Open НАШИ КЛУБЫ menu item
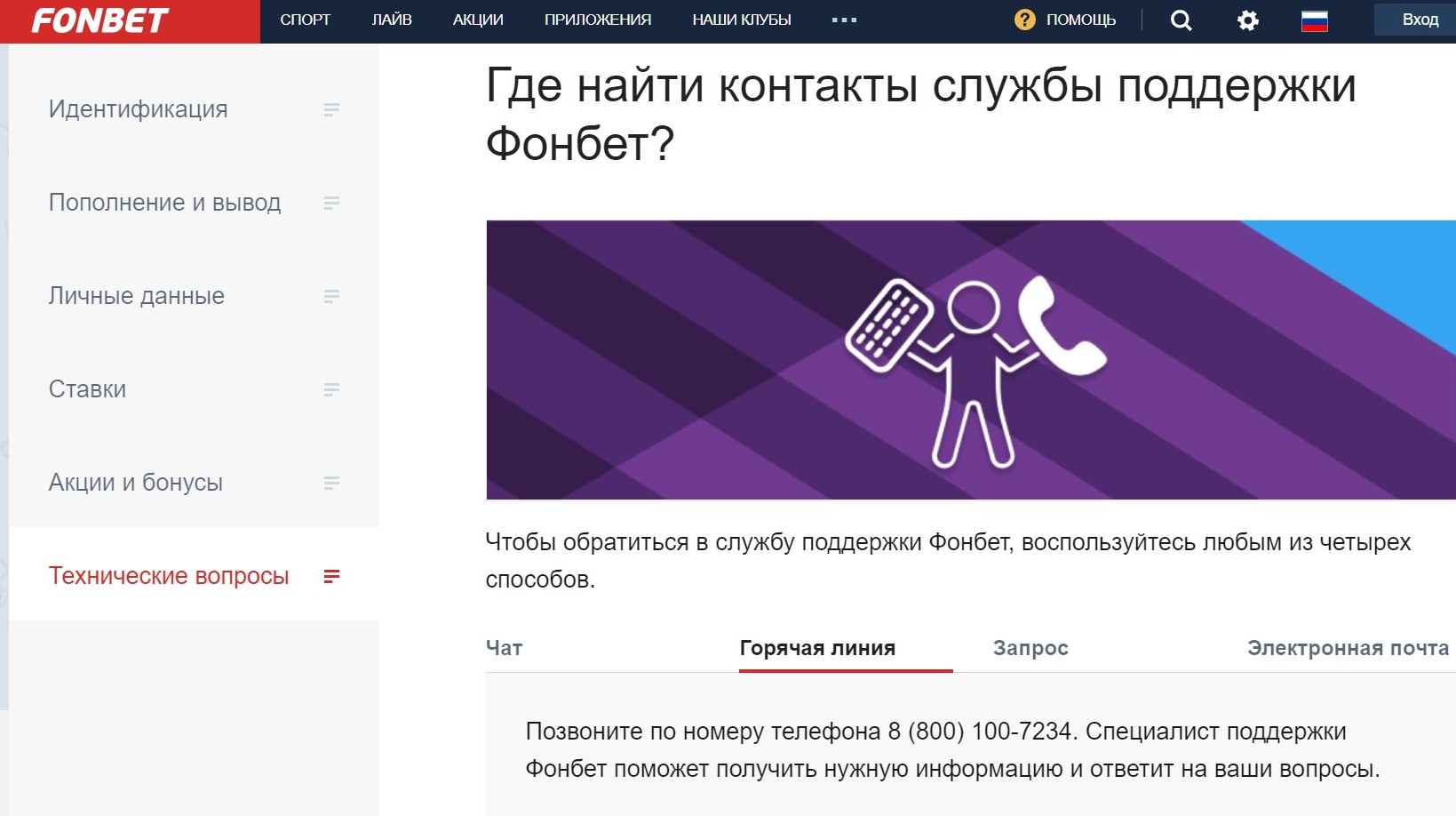 pyautogui.click(x=742, y=20)
